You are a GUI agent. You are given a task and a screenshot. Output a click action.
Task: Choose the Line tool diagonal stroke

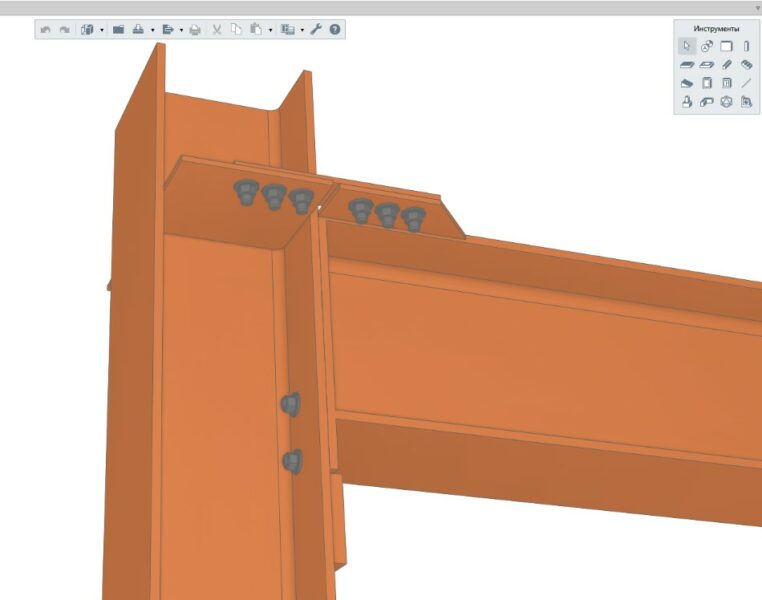click(x=746, y=83)
